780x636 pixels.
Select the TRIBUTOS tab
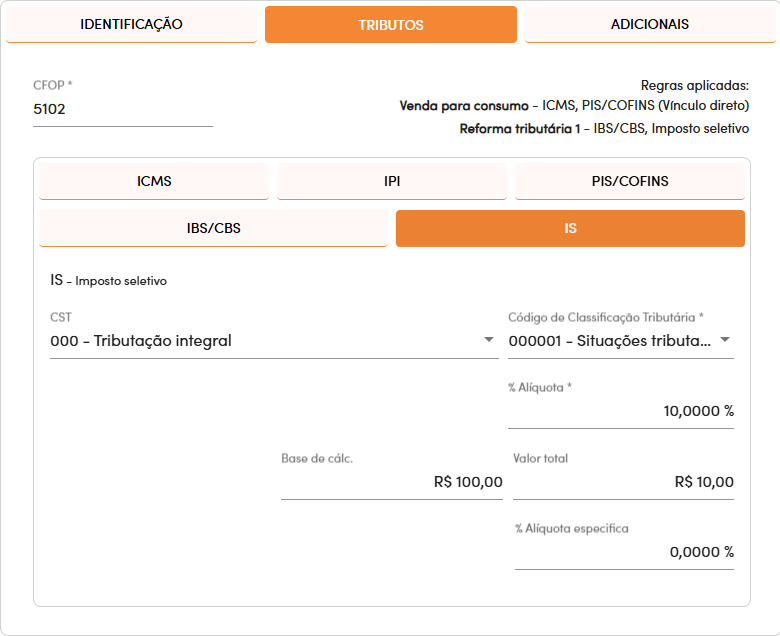(391, 24)
